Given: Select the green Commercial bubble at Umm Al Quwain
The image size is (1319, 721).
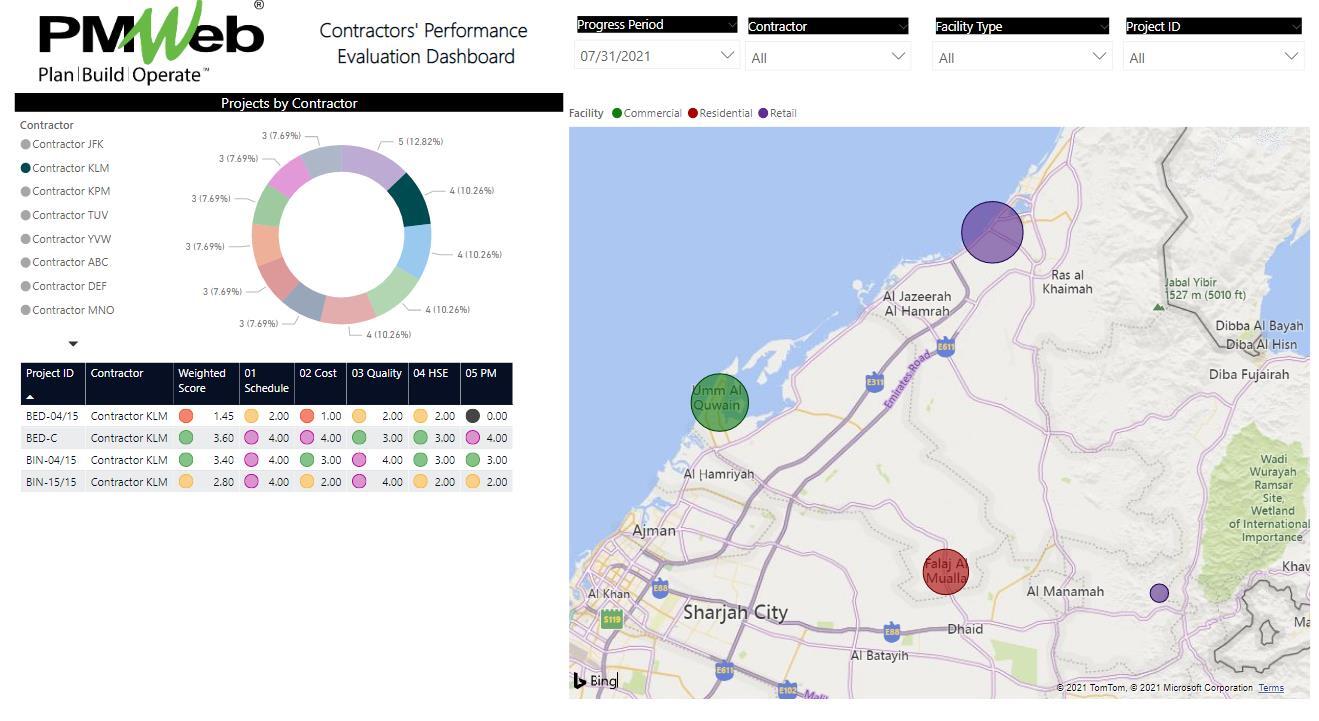Looking at the screenshot, I should (x=719, y=402).
